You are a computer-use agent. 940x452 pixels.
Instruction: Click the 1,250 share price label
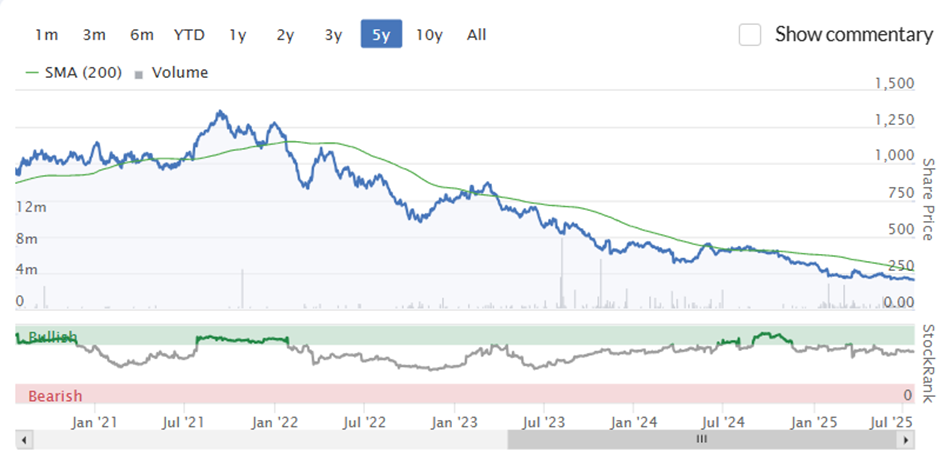[x=896, y=120]
